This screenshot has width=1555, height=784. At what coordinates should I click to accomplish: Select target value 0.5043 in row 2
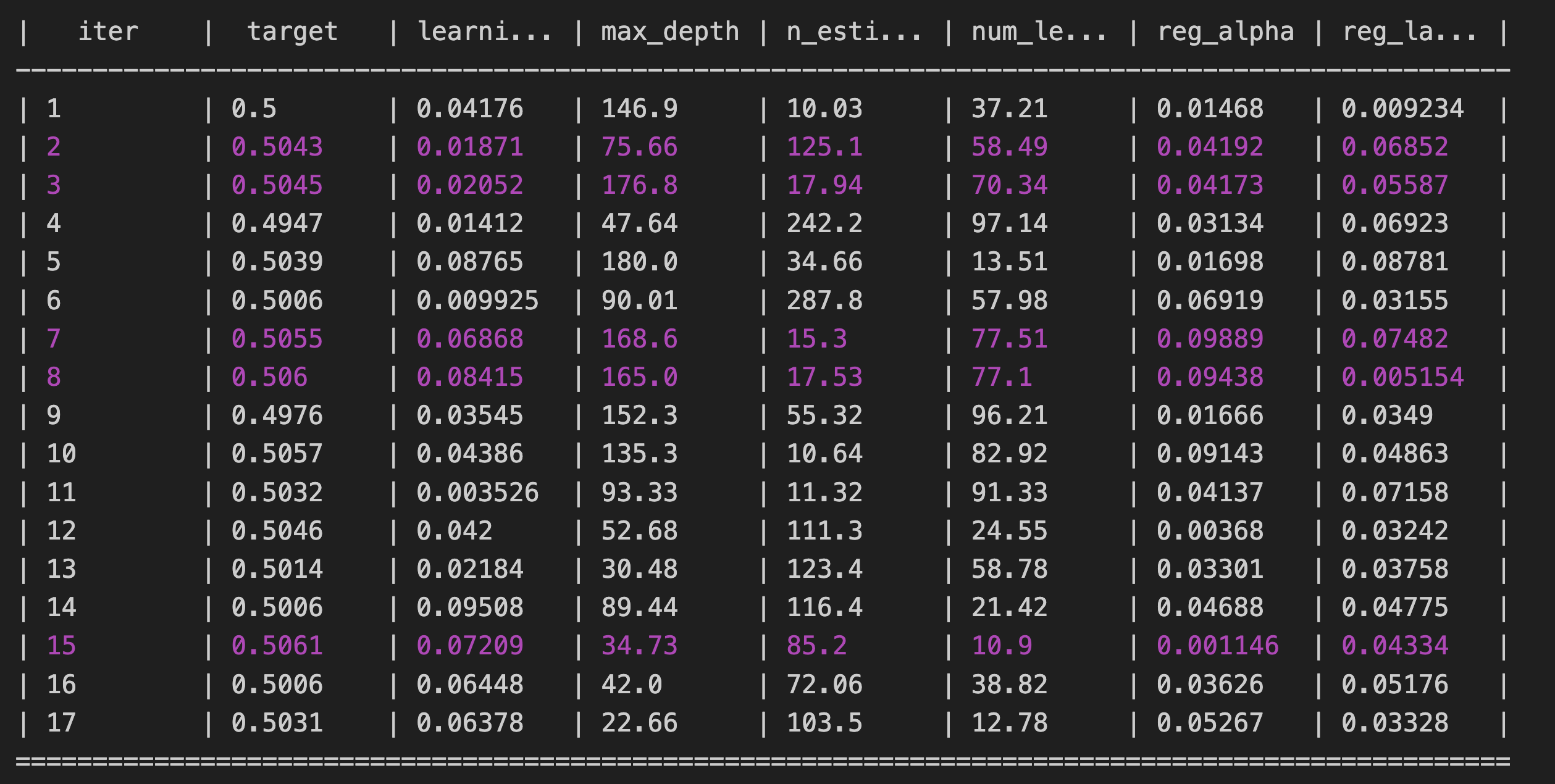(x=277, y=147)
